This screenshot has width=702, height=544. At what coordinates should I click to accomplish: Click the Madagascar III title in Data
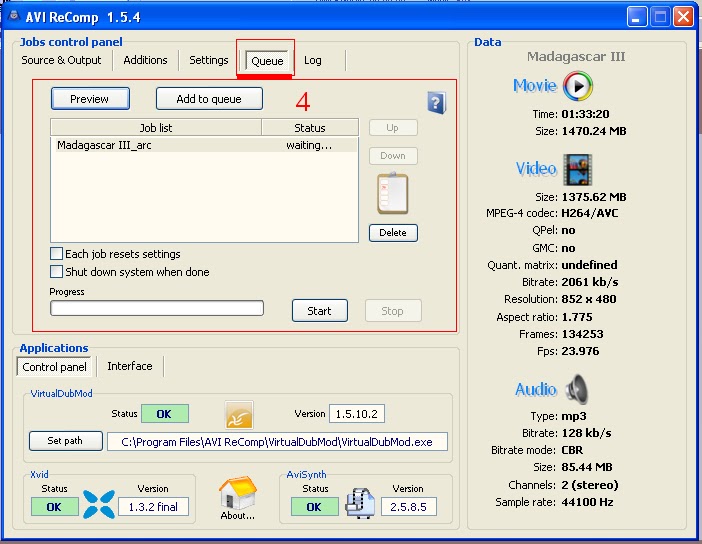click(576, 56)
